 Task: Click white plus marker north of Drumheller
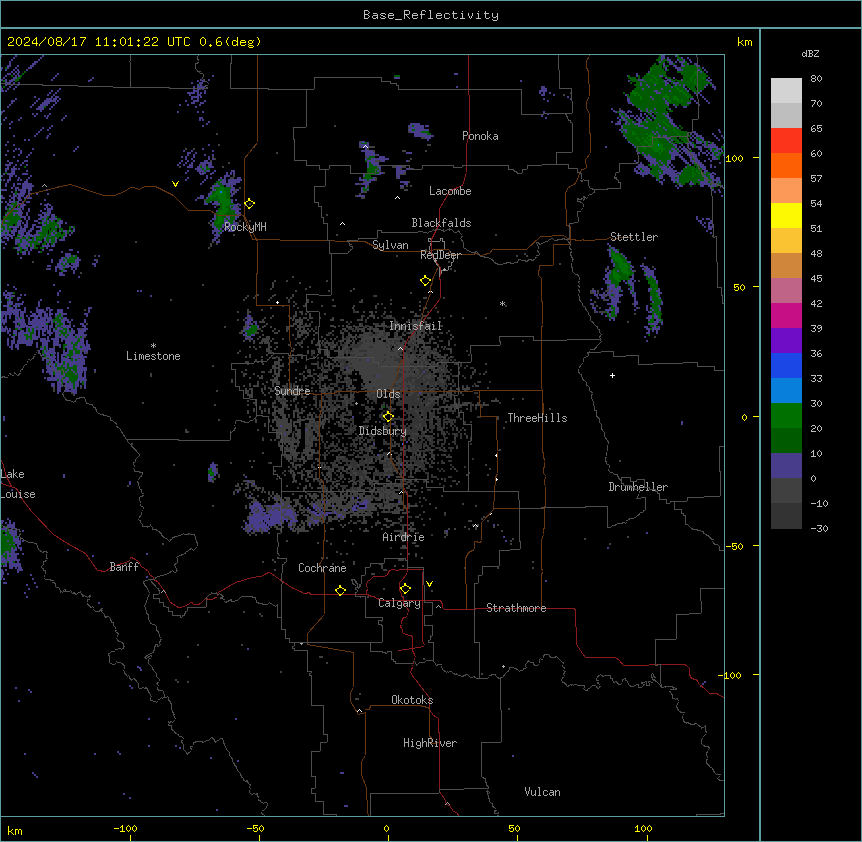612,375
